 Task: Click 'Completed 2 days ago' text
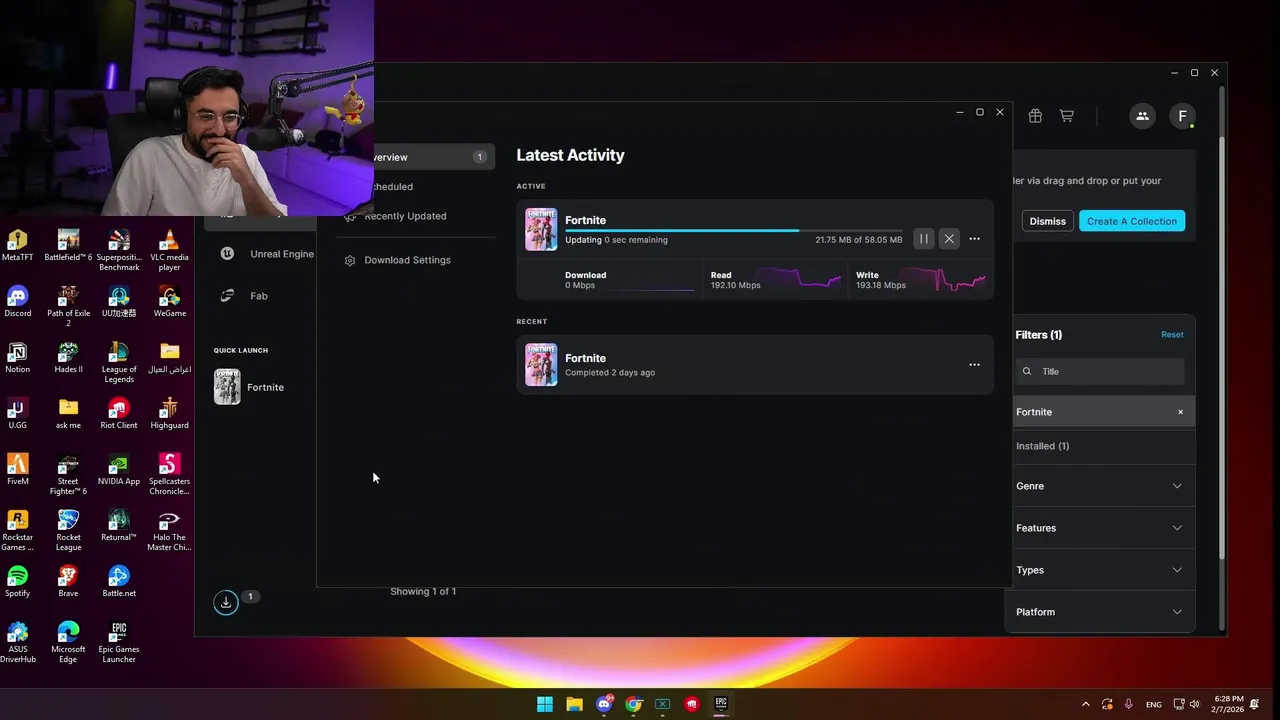tap(610, 373)
